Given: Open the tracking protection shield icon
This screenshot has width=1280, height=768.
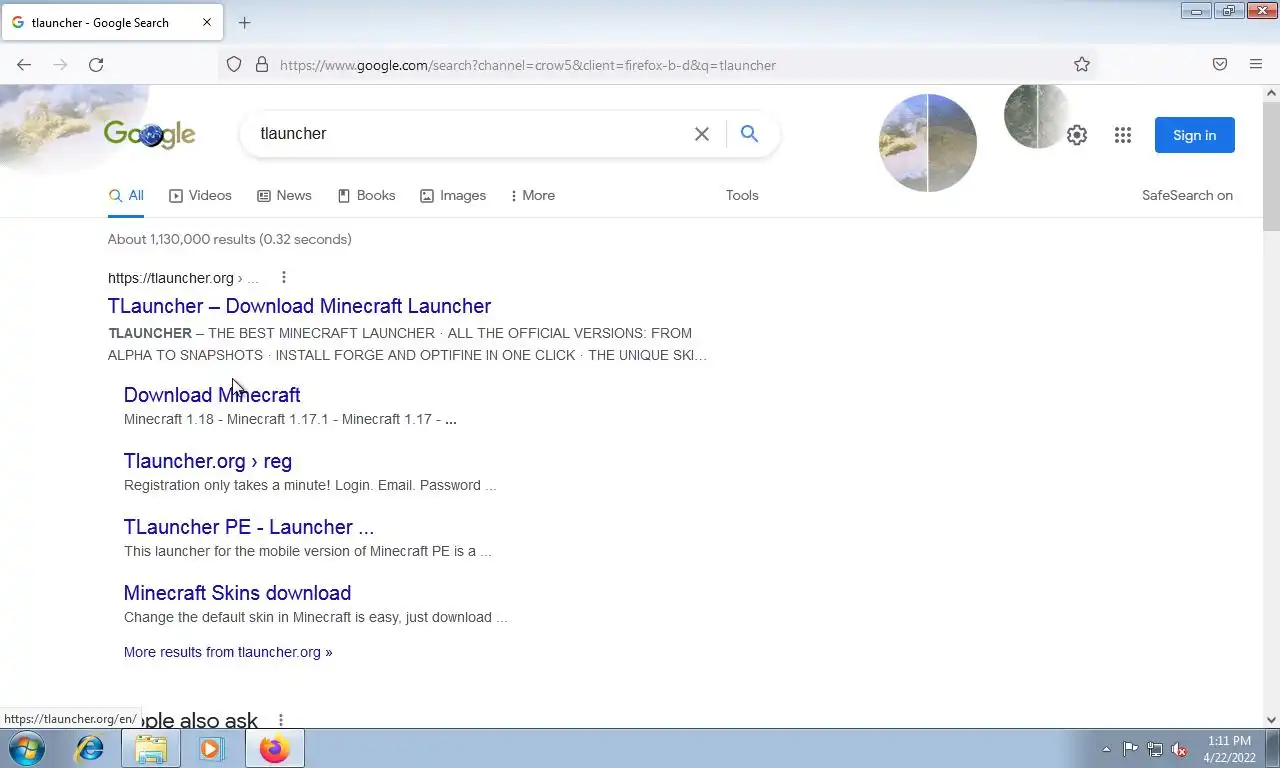Looking at the screenshot, I should pyautogui.click(x=234, y=65).
